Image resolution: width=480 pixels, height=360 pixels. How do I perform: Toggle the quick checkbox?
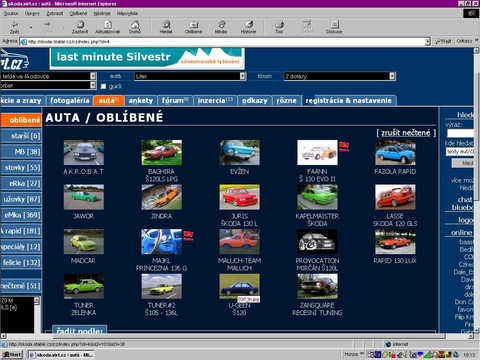point(103,86)
